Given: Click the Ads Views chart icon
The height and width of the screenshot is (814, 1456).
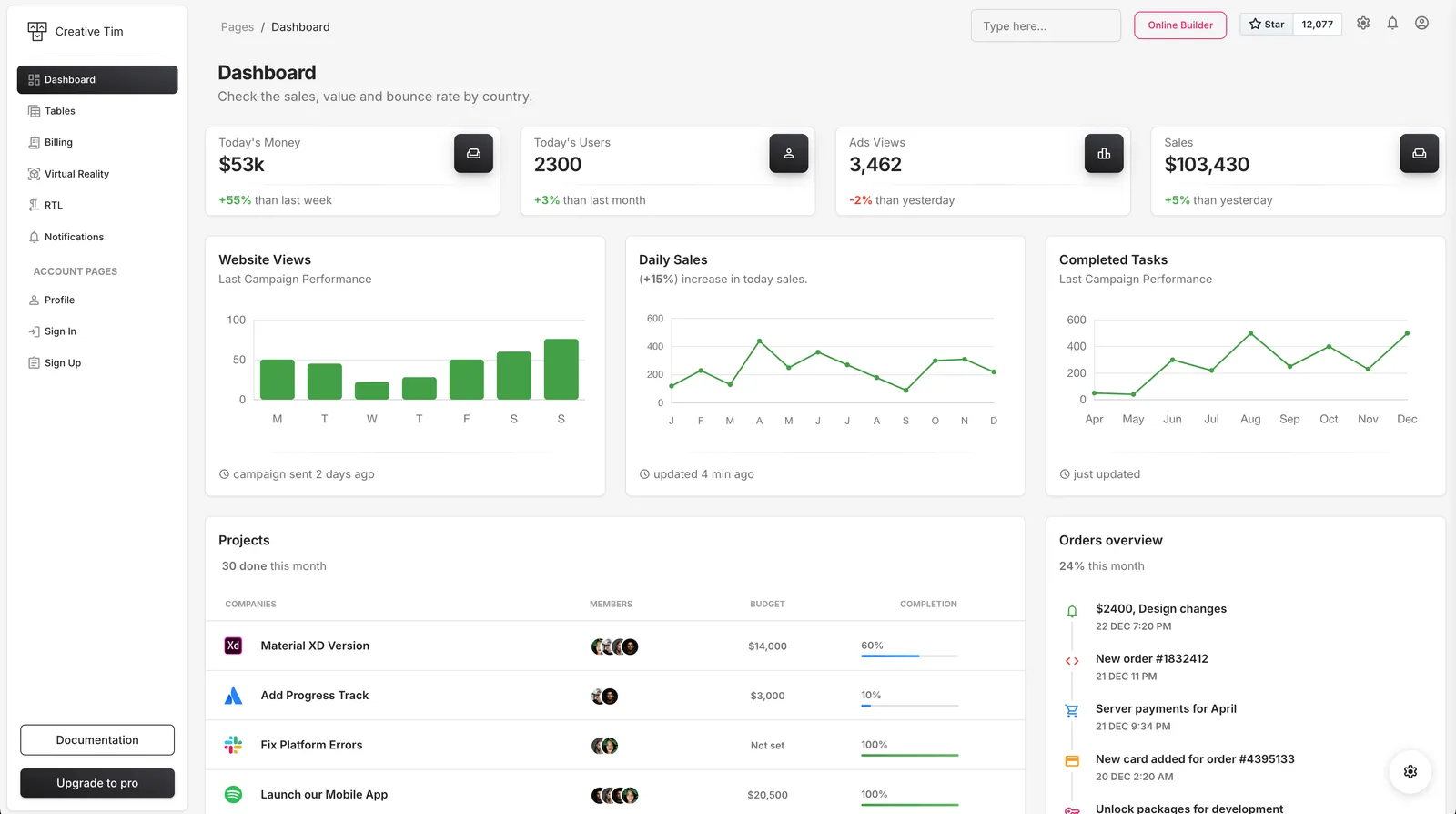Looking at the screenshot, I should [x=1104, y=153].
